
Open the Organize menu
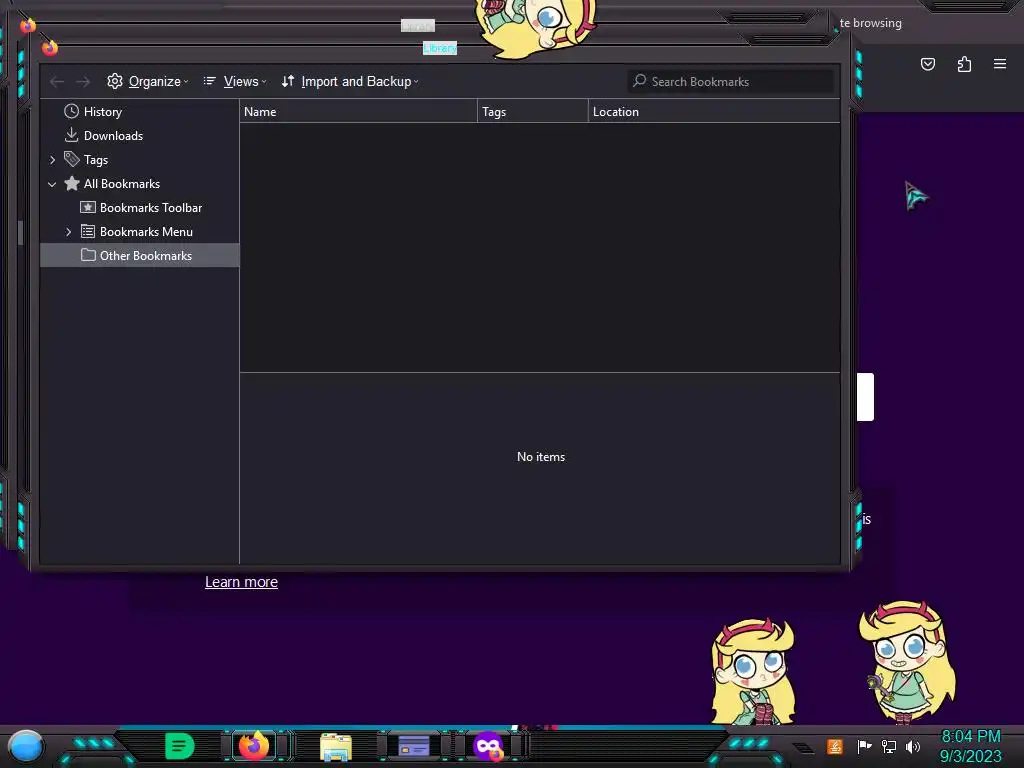click(148, 82)
